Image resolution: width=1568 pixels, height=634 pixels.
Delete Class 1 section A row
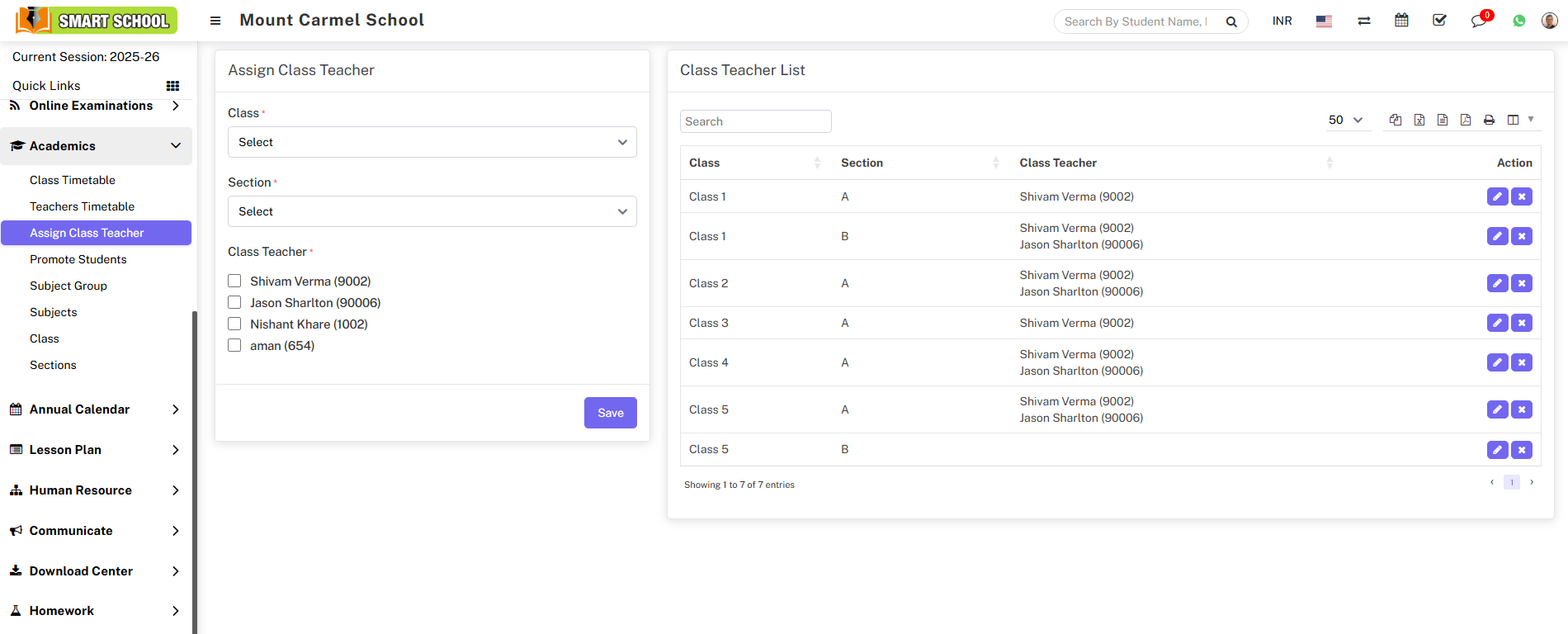coord(1522,196)
